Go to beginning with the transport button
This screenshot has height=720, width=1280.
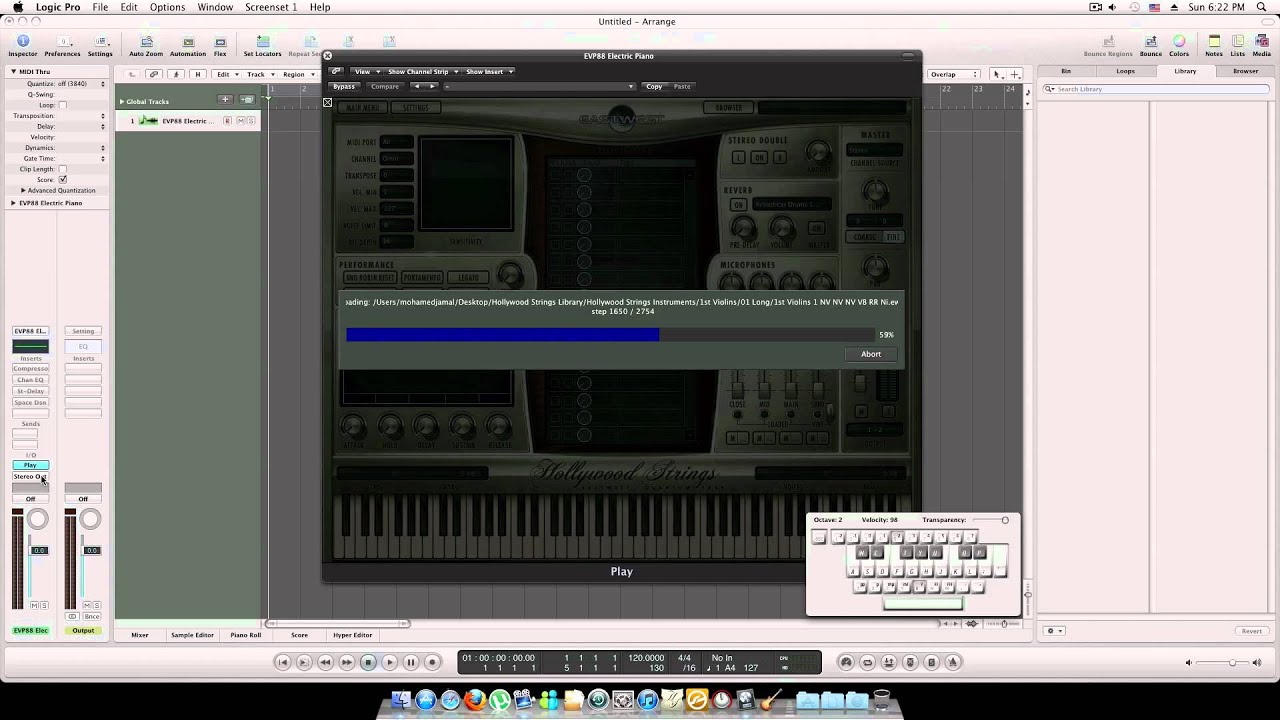click(x=282, y=662)
